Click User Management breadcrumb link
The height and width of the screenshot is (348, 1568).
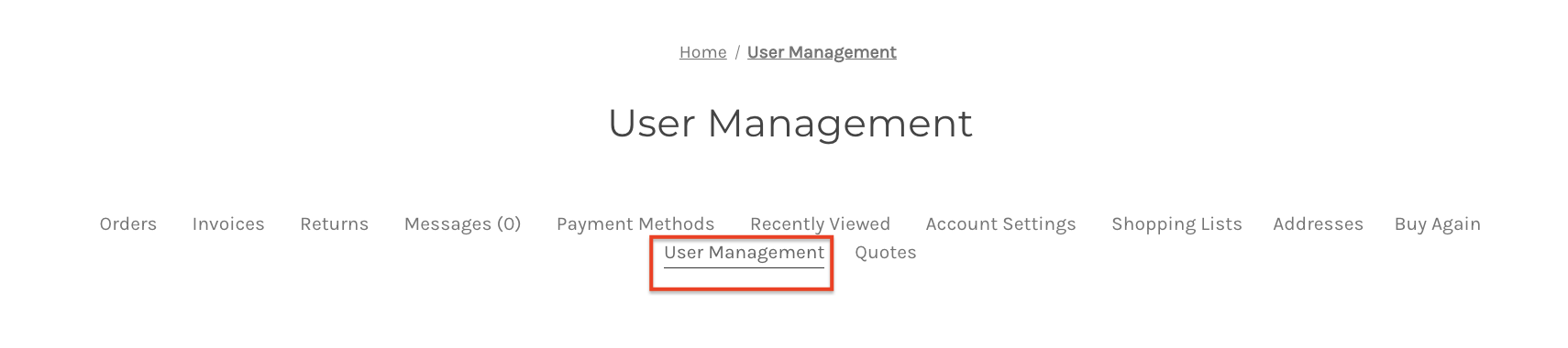(x=822, y=52)
